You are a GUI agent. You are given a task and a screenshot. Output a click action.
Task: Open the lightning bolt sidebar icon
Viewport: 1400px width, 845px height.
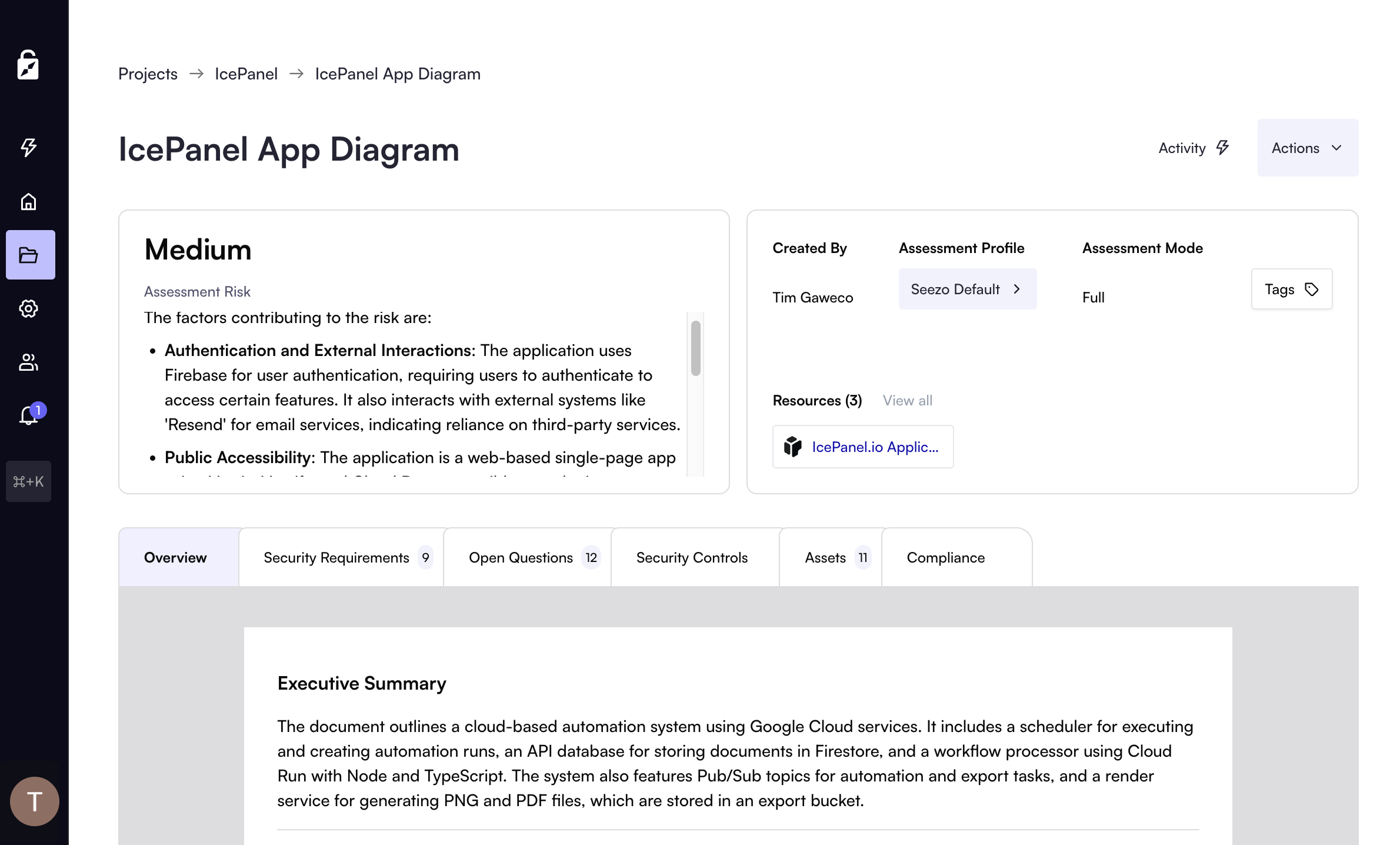[x=28, y=147]
